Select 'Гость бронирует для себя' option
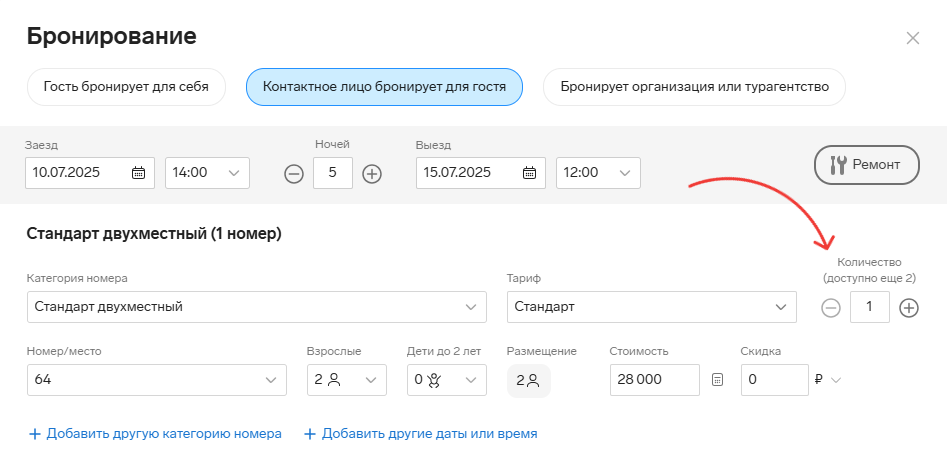This screenshot has height=461, width=947. (x=126, y=87)
